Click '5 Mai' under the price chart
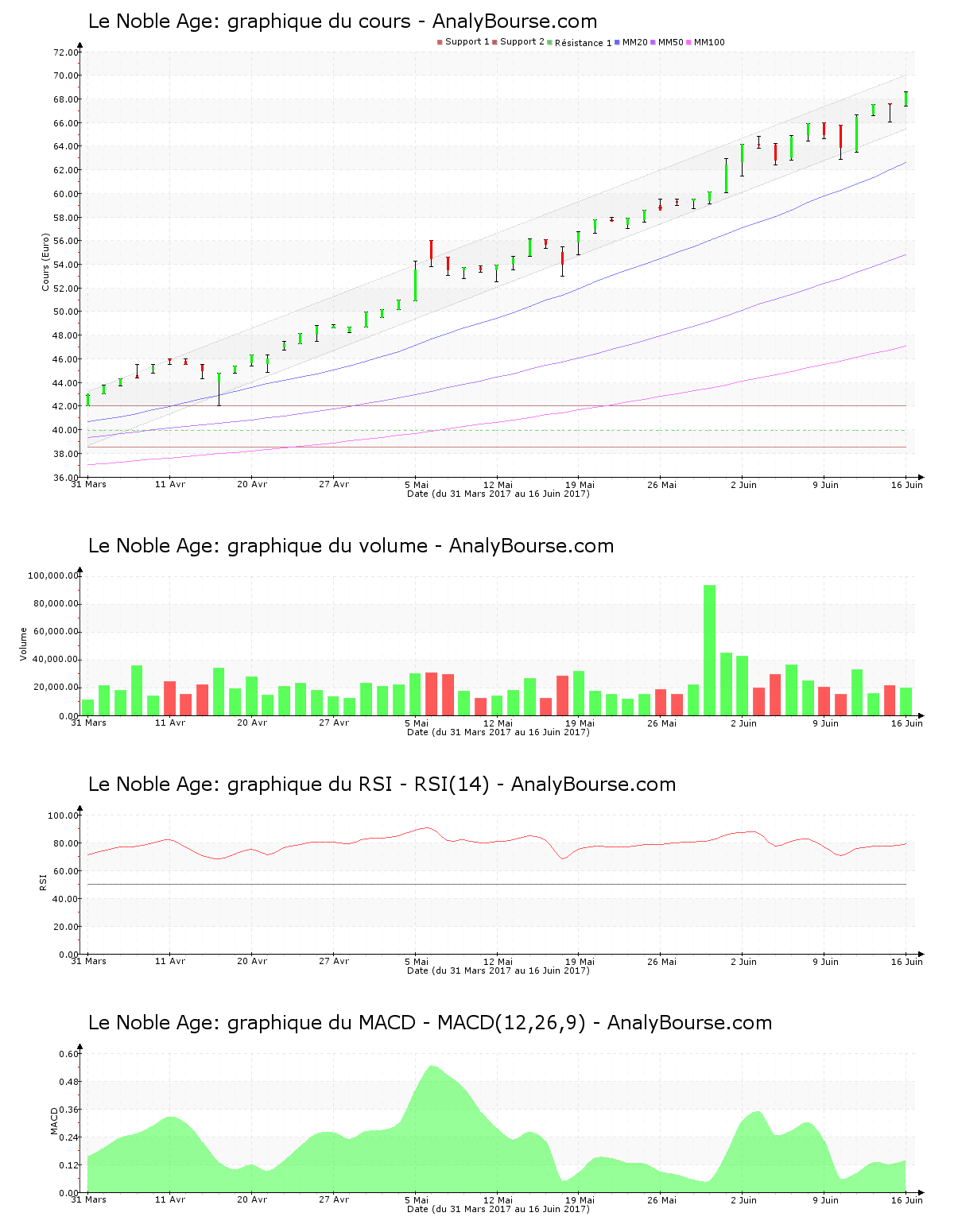Viewport: 954px width, 1232px height. coord(417,484)
